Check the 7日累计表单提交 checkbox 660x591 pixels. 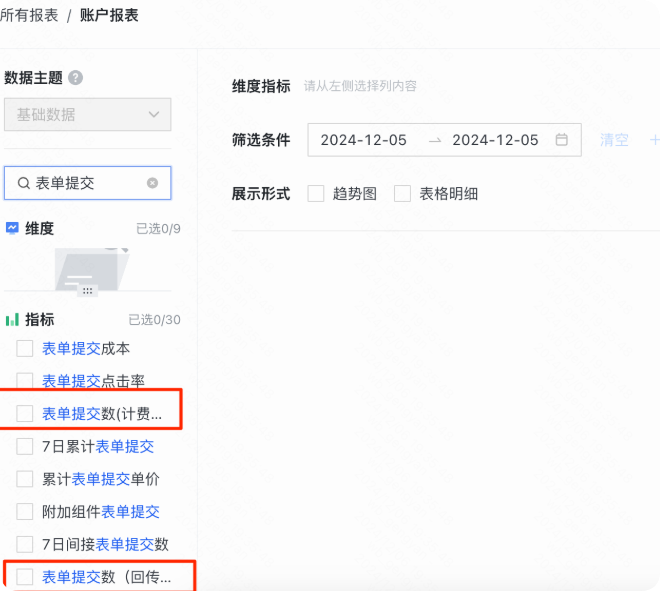25,446
